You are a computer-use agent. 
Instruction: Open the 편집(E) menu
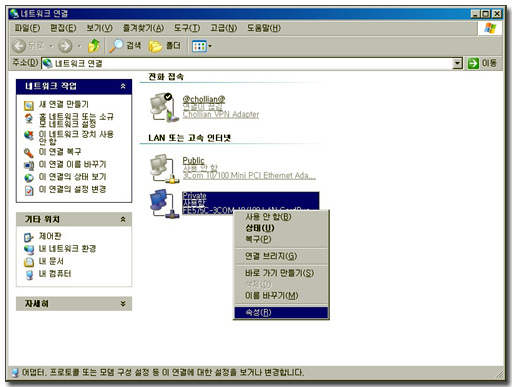tap(63, 28)
